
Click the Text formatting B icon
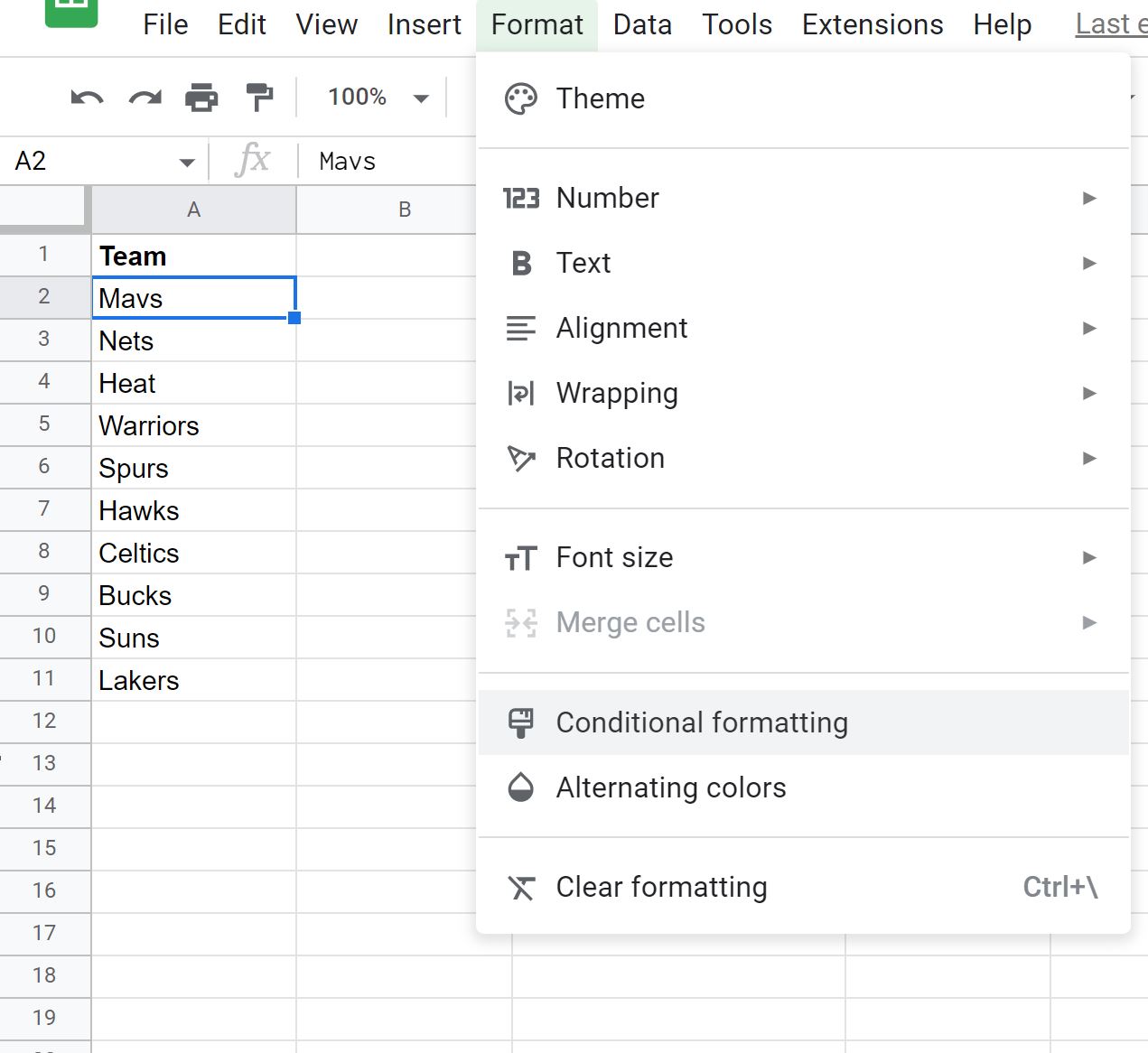click(521, 263)
